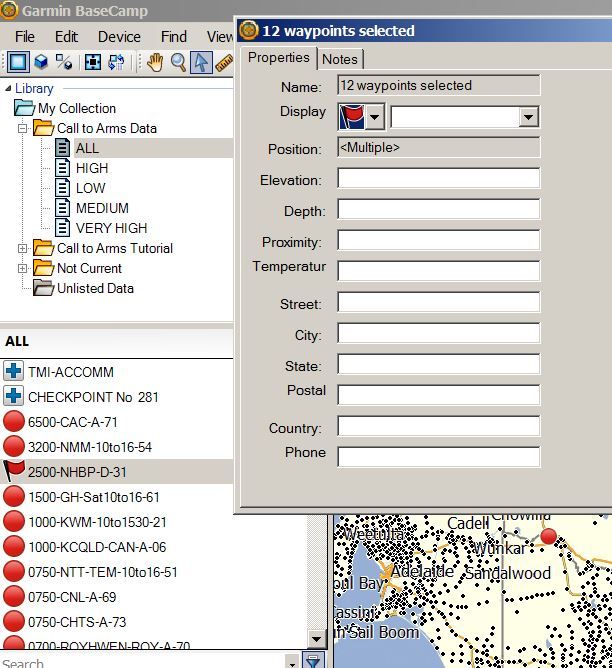Viewport: 612px width, 668px height.
Task: Expand the Call to Arms Tutorial folder
Action: click(x=23, y=248)
